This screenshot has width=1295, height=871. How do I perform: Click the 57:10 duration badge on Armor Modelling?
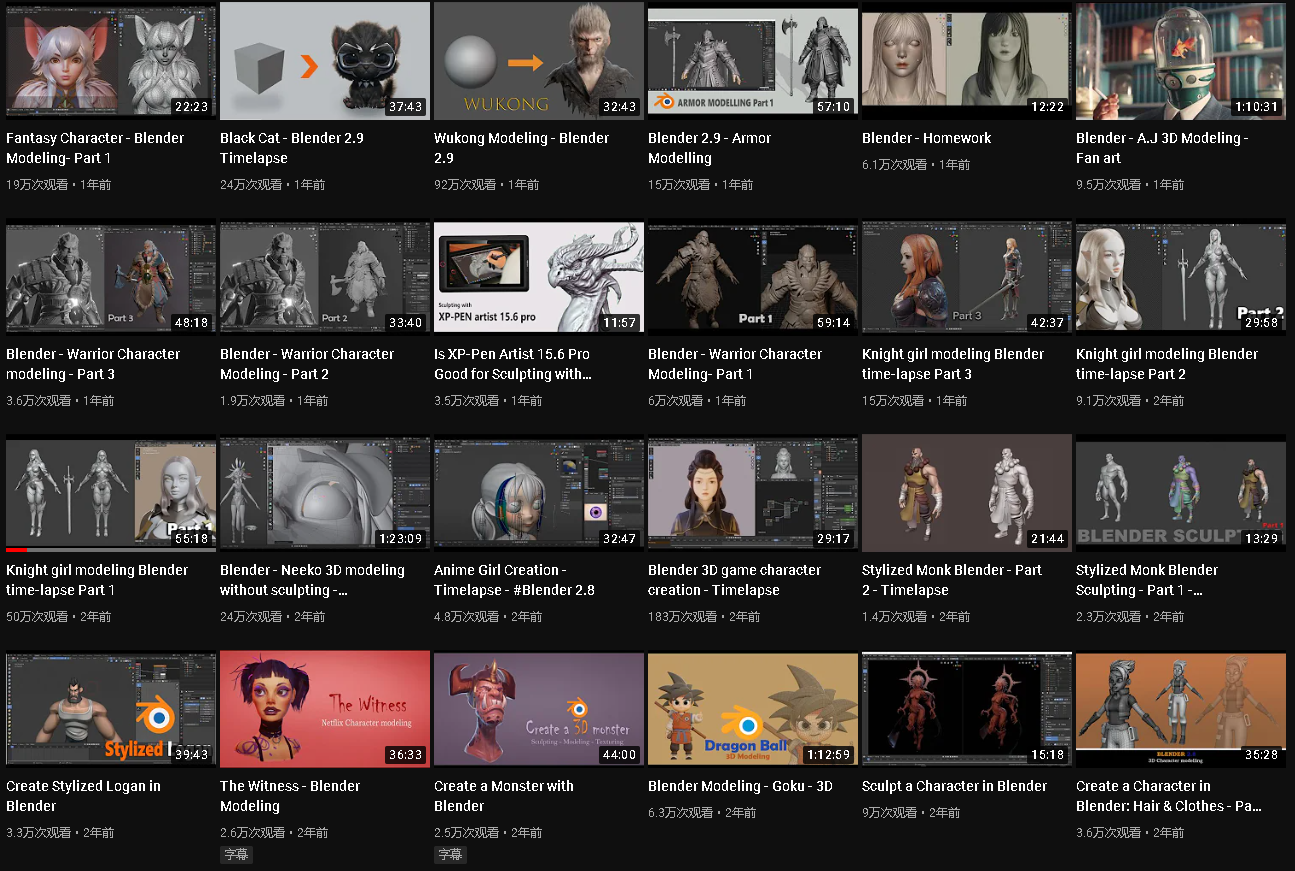point(833,106)
